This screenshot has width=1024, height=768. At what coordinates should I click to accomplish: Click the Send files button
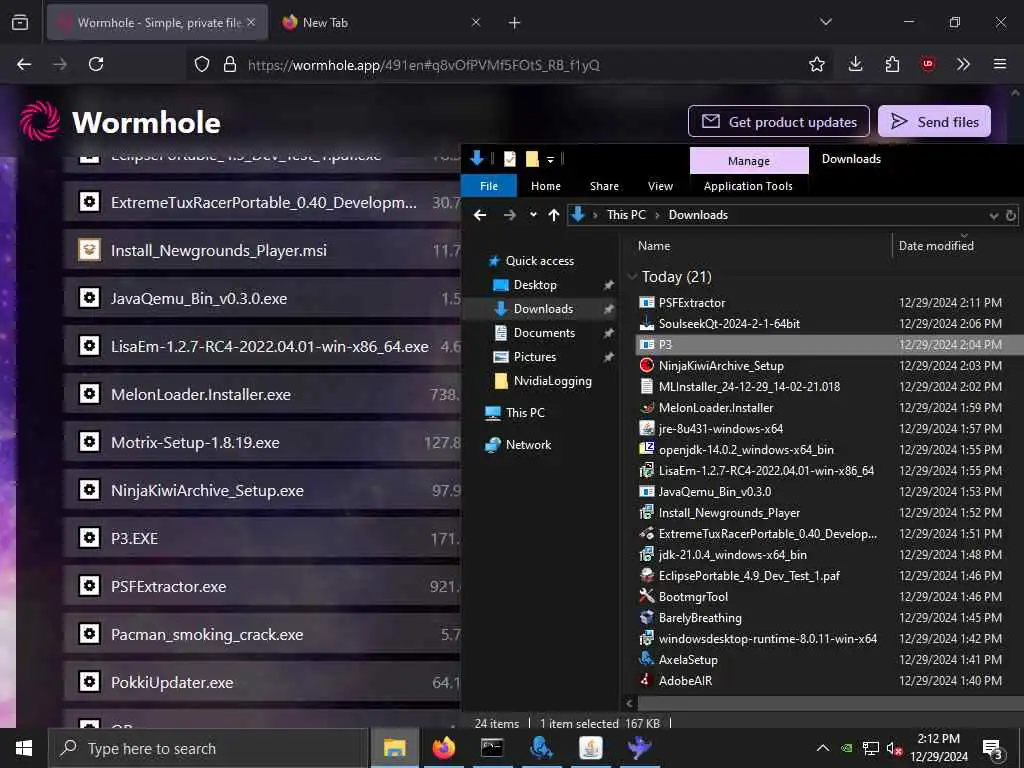coord(934,121)
